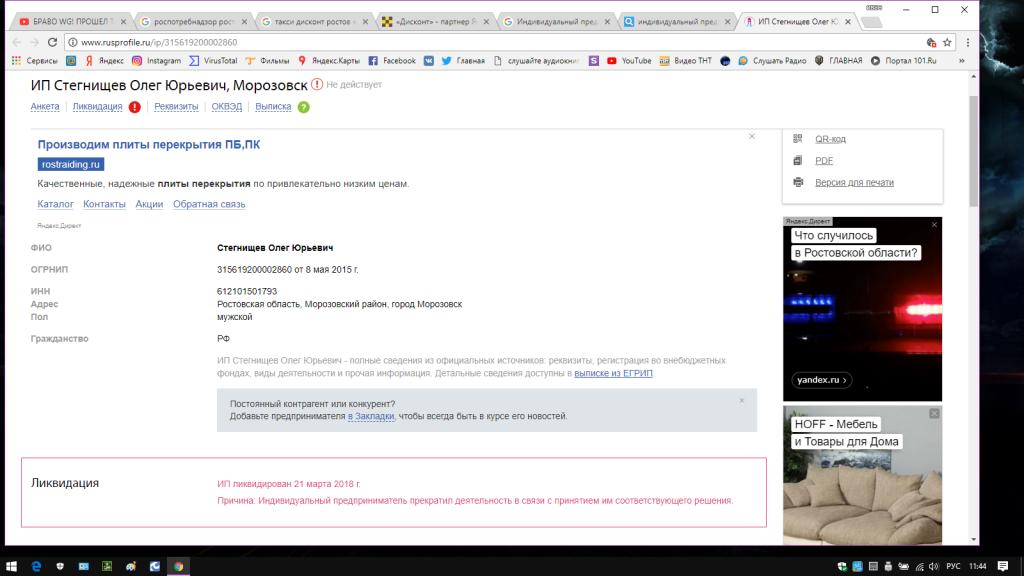The height and width of the screenshot is (576, 1024).
Task: Open the Сервисы apps bookmark
Action: [x=35, y=61]
